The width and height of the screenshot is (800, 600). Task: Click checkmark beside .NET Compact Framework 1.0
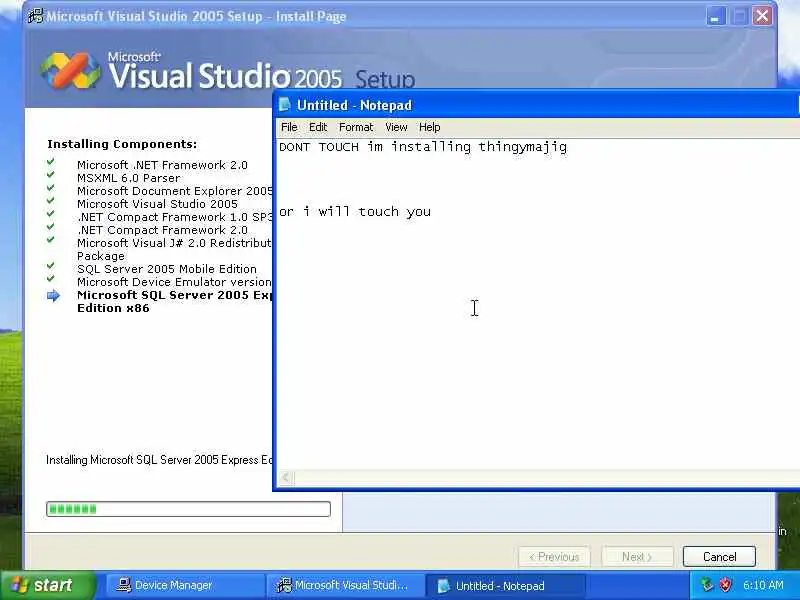pos(51,214)
